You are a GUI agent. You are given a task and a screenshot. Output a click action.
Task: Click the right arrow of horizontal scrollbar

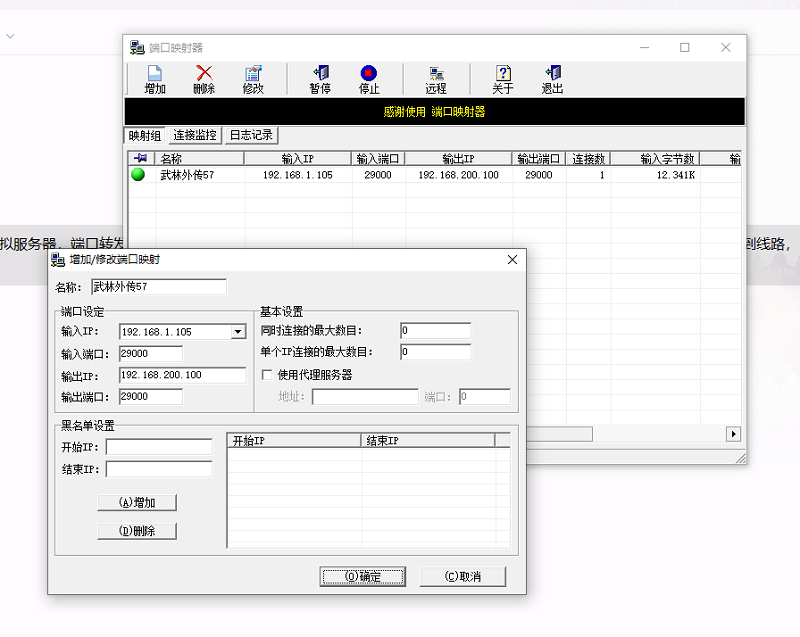[733, 434]
